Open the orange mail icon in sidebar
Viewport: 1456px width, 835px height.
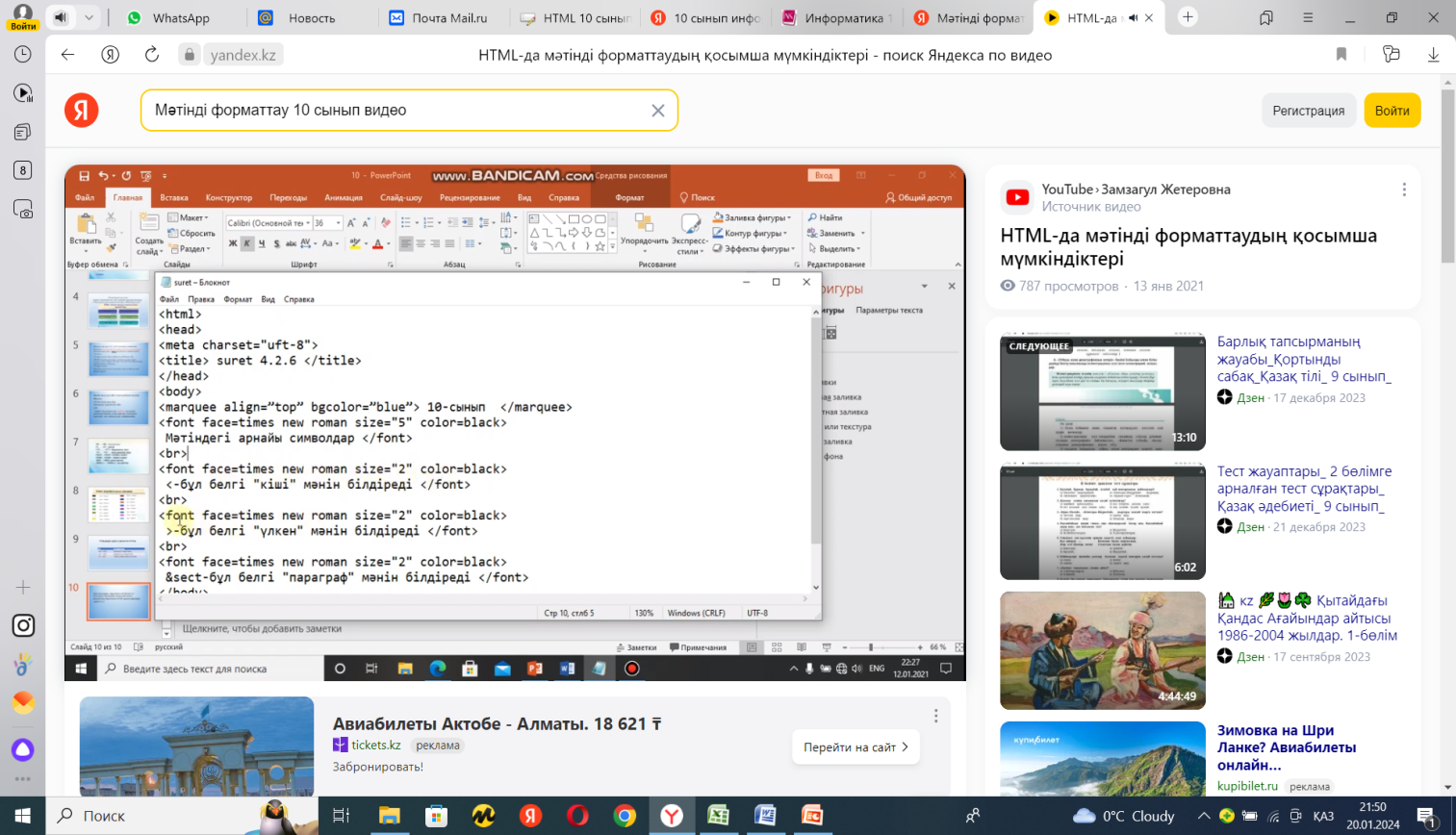(x=23, y=702)
